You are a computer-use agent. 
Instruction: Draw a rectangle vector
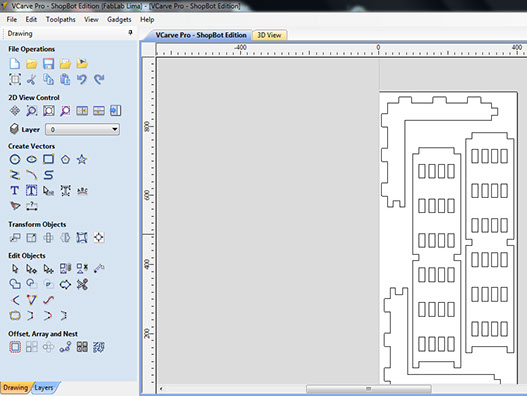pyautogui.click(x=48, y=159)
